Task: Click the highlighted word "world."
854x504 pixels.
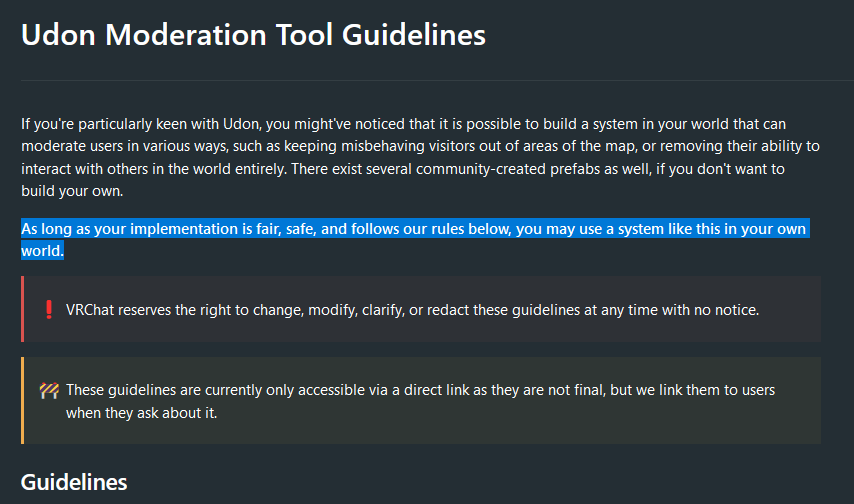Action: coord(42,251)
